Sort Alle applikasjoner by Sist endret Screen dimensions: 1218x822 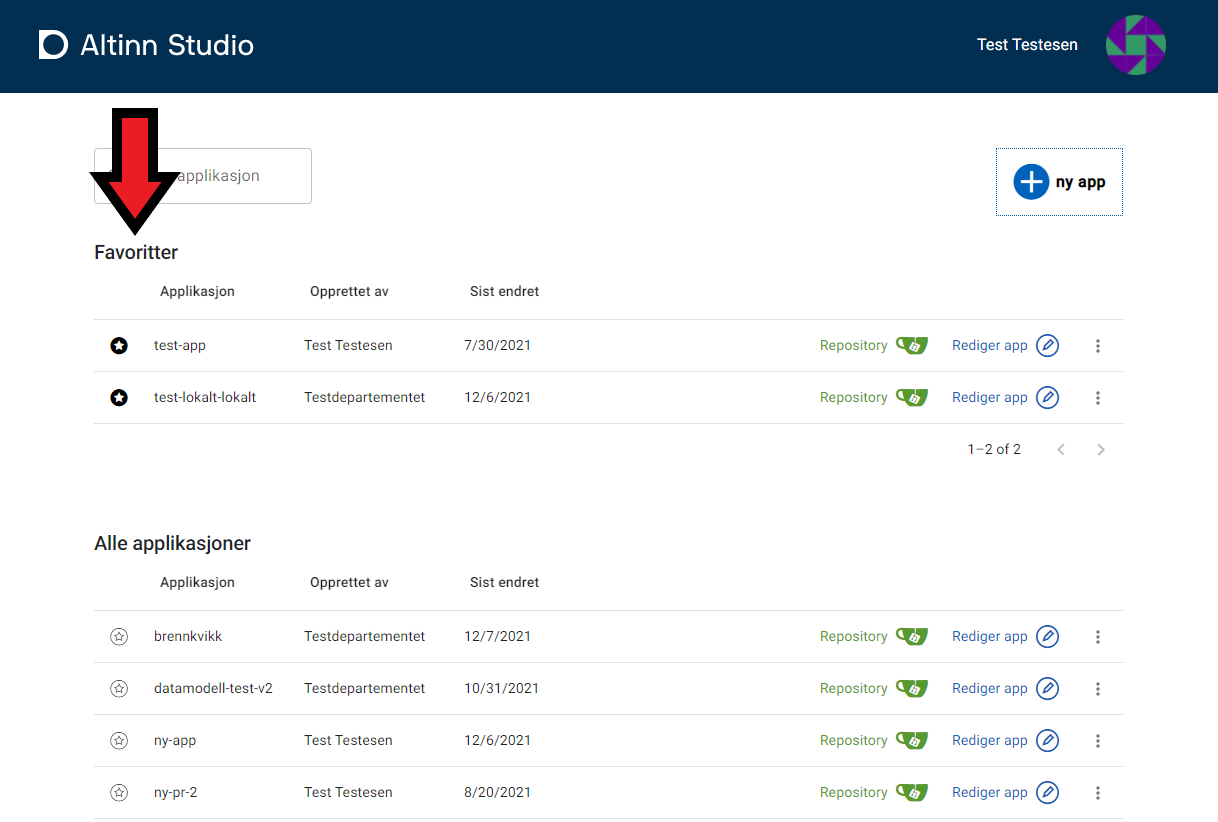pyautogui.click(x=504, y=582)
